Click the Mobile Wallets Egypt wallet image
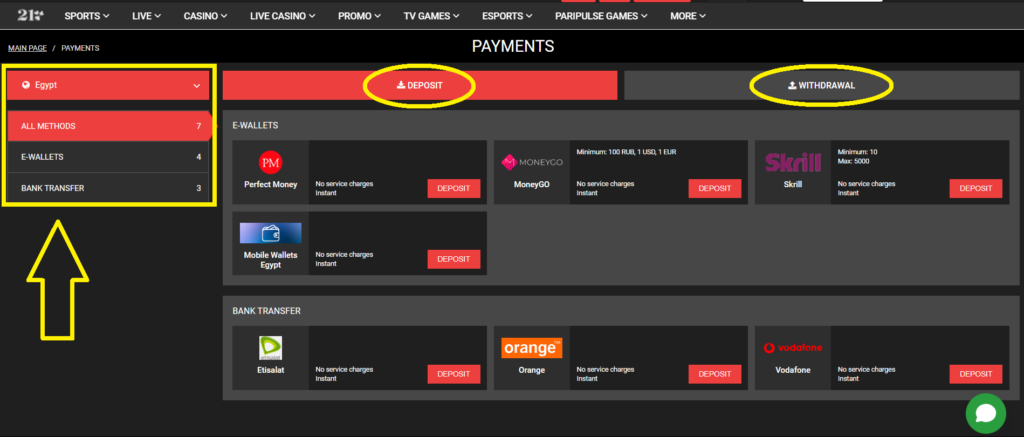The width and height of the screenshot is (1024, 437). coord(270,233)
